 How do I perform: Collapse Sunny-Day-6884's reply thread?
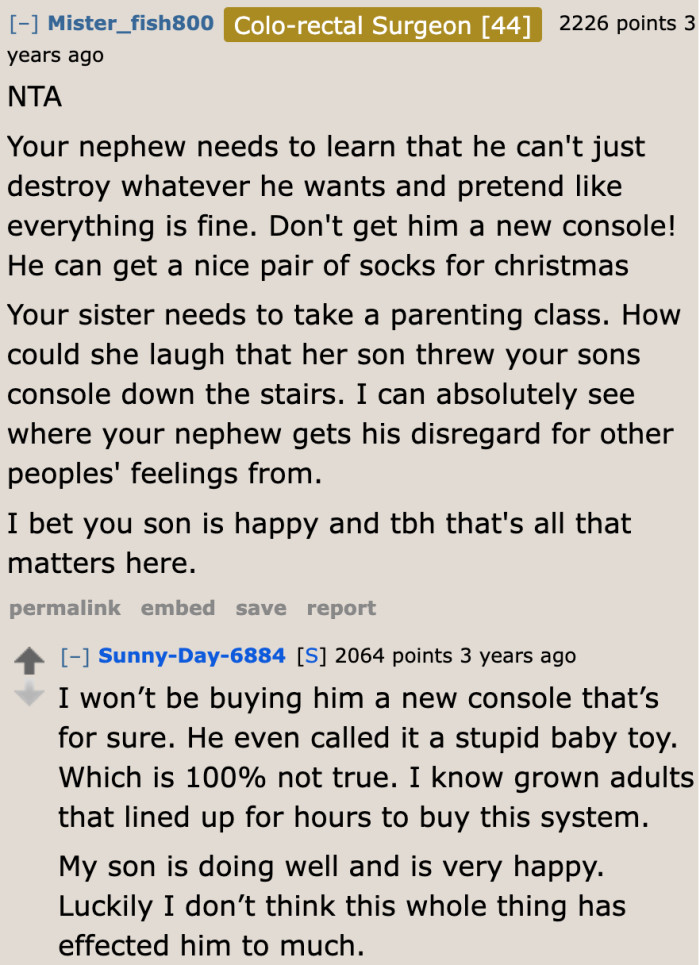click(x=74, y=656)
